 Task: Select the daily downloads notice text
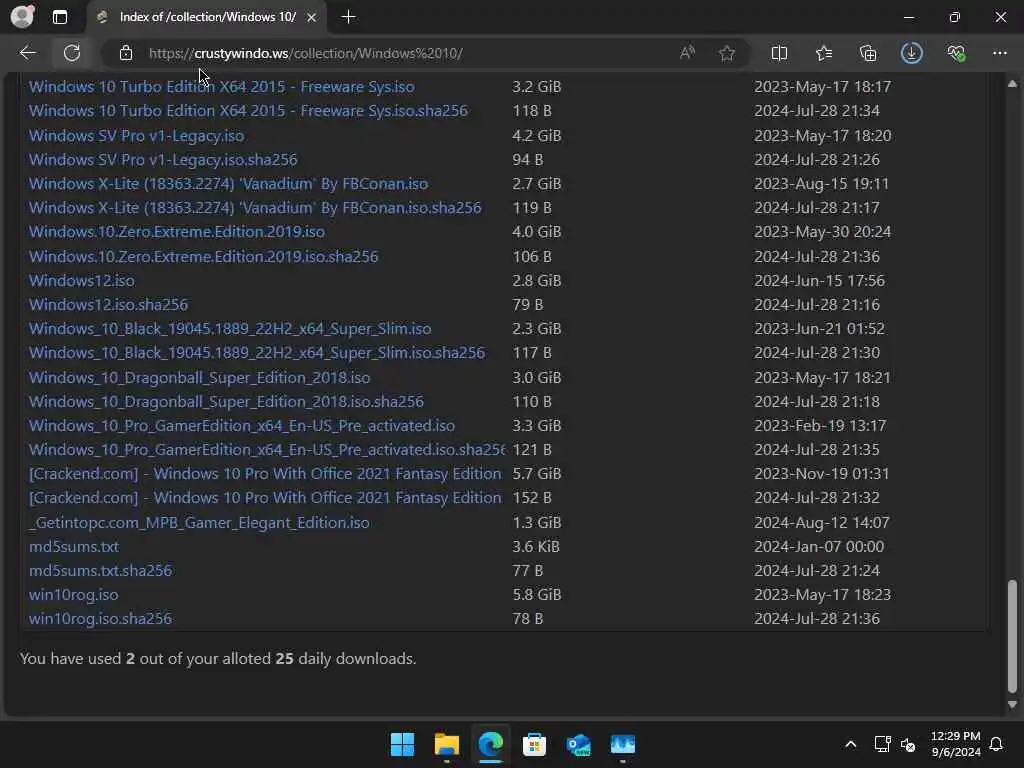pyautogui.click(x=218, y=658)
